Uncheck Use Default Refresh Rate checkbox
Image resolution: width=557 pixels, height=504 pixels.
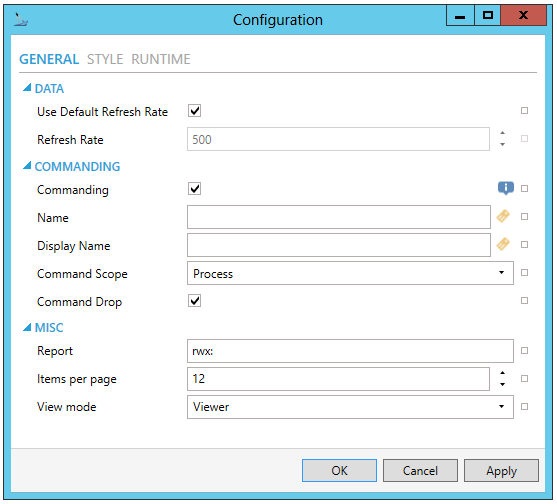pos(194,110)
